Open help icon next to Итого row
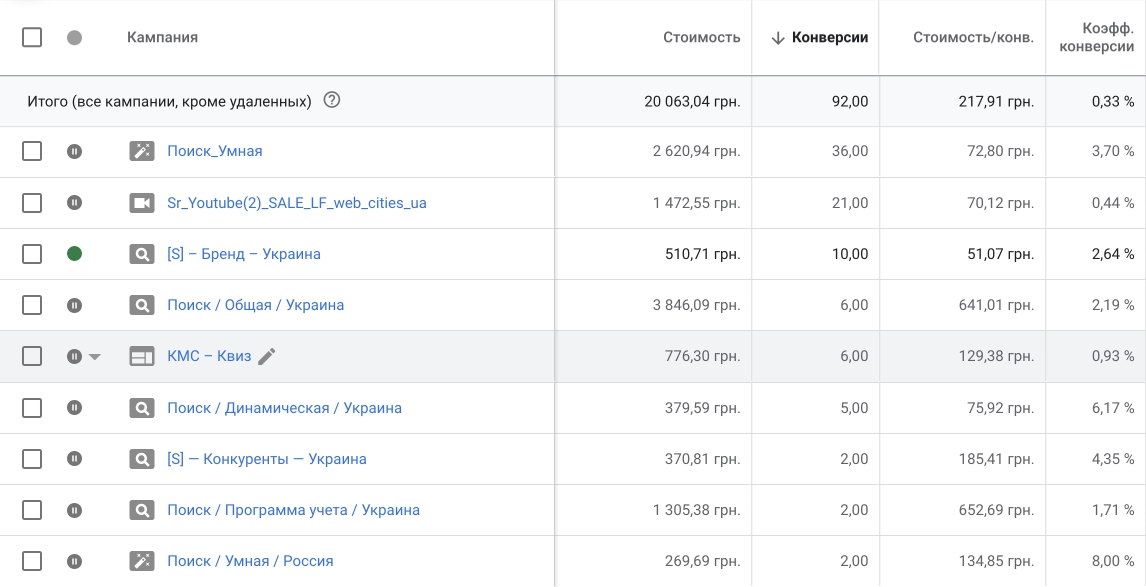This screenshot has width=1146, height=587. pos(332,100)
